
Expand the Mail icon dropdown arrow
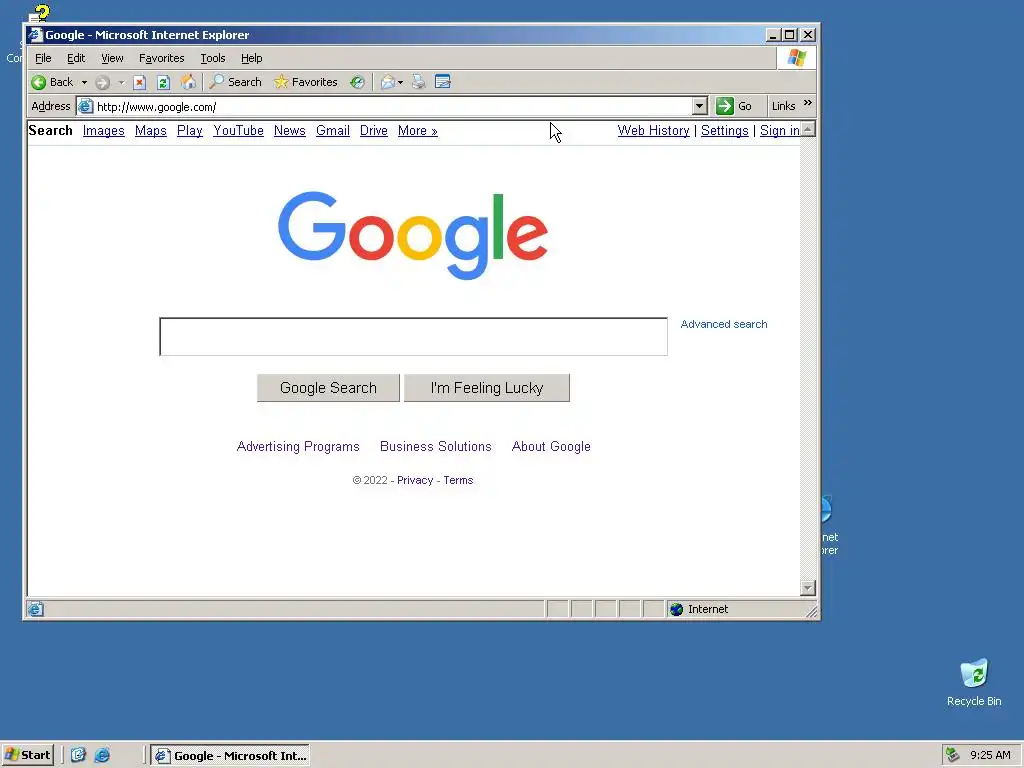click(x=400, y=82)
